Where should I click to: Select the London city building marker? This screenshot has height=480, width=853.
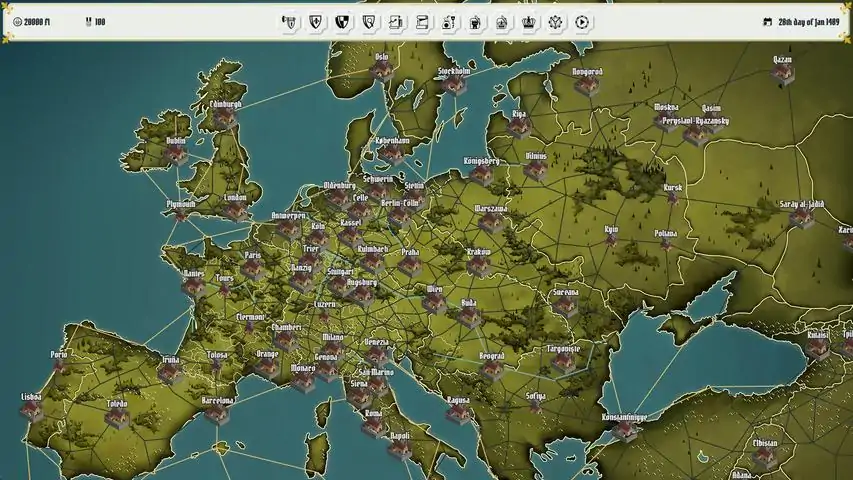236,211
